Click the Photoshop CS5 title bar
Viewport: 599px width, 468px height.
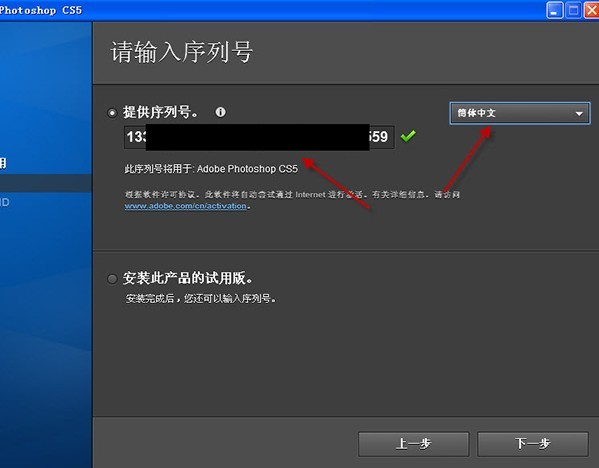(267, 10)
